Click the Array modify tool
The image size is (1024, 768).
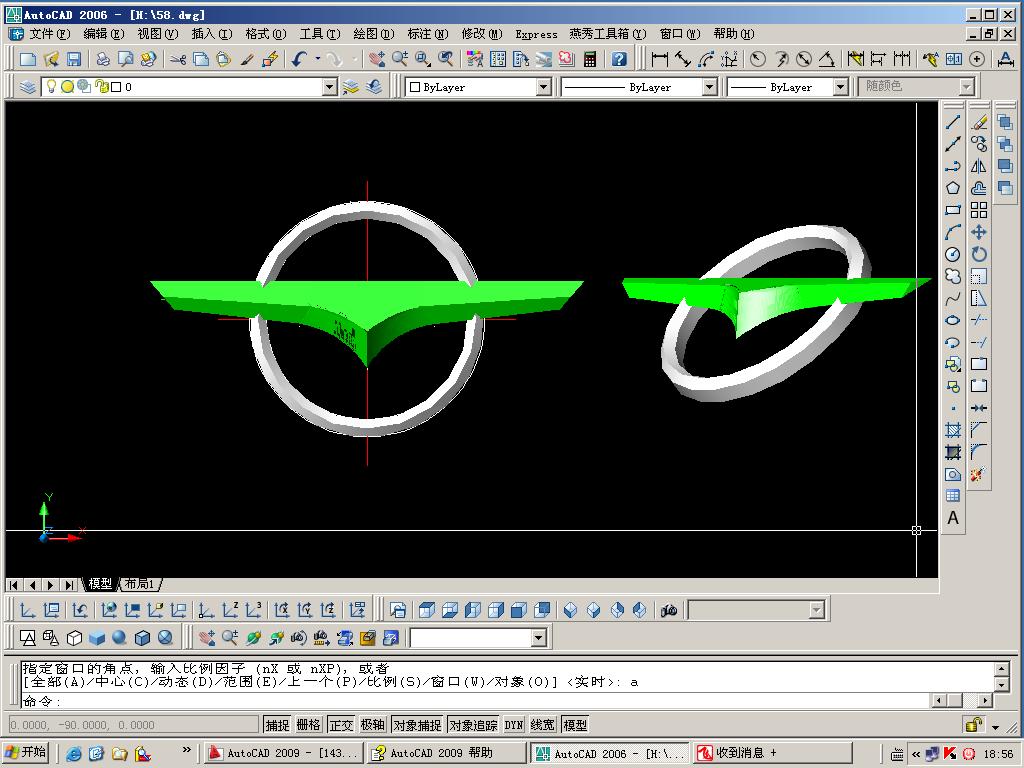click(x=979, y=210)
